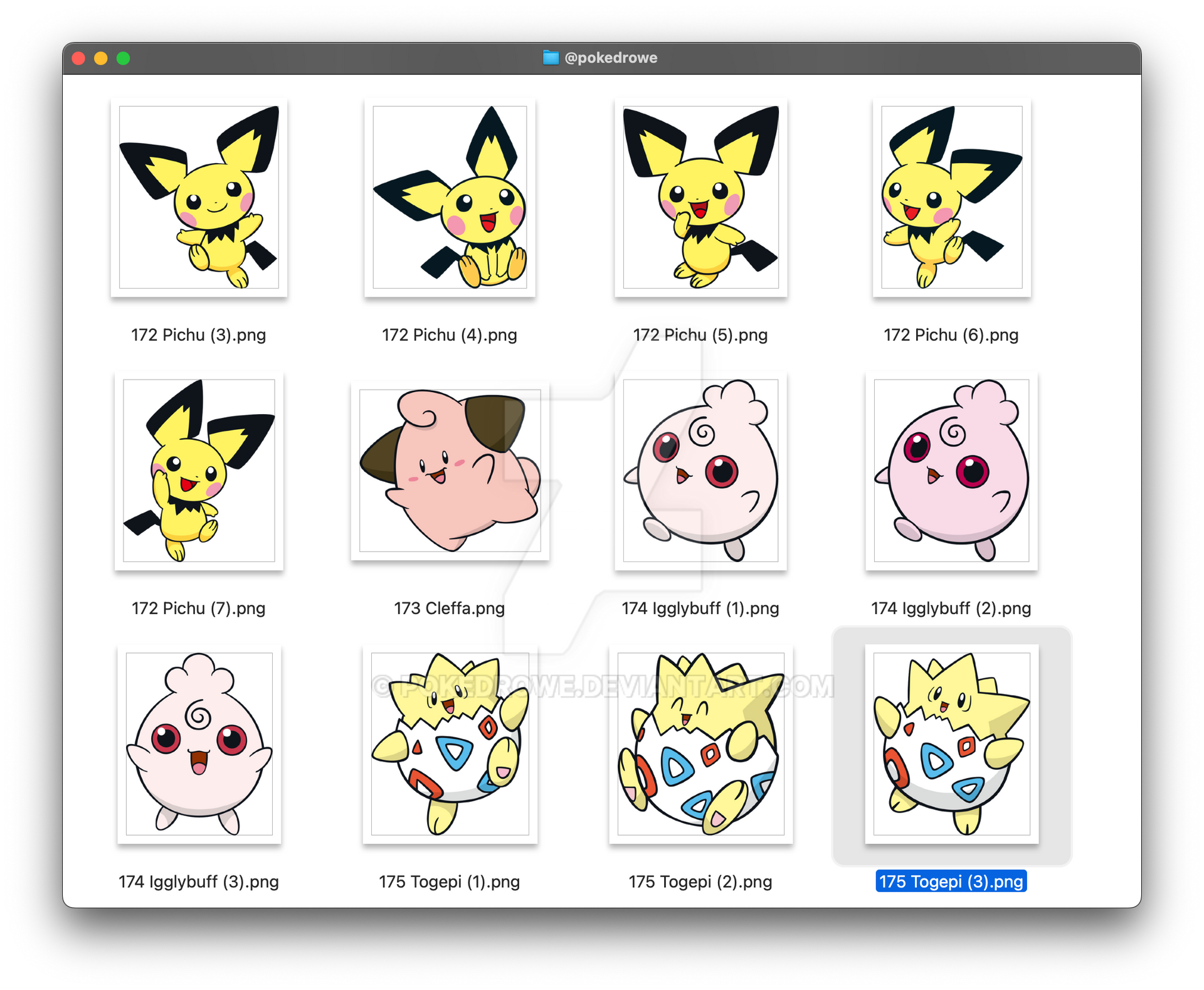
Task: Click the file name 172 Pichu (6).png
Action: pyautogui.click(x=951, y=335)
